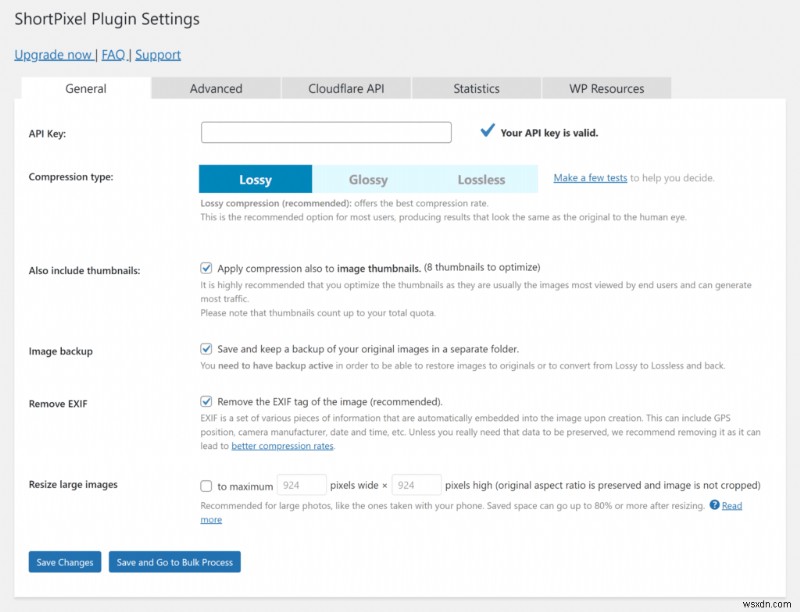This screenshot has height=612, width=800.
Task: Open the Support link
Action: coord(158,55)
